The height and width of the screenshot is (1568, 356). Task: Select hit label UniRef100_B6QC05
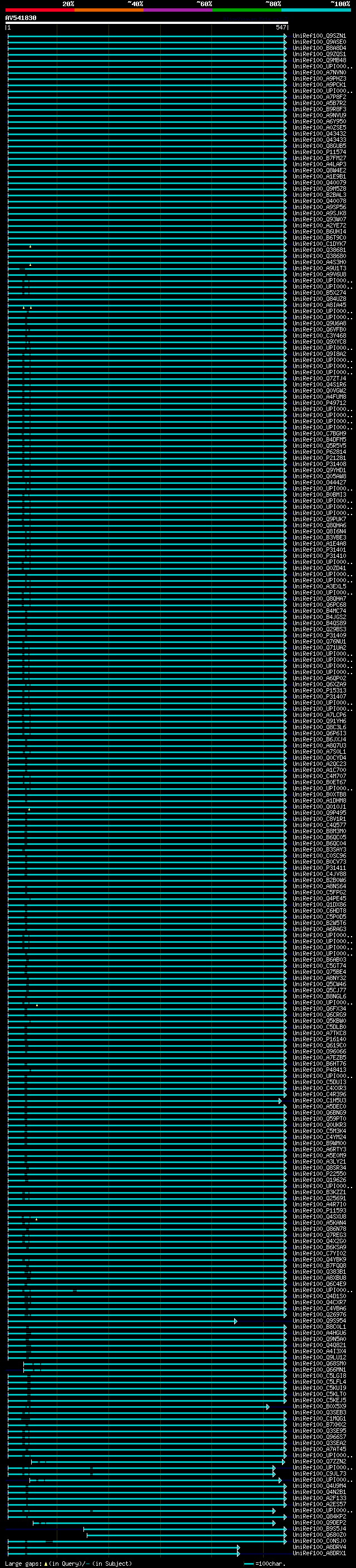[319, 837]
